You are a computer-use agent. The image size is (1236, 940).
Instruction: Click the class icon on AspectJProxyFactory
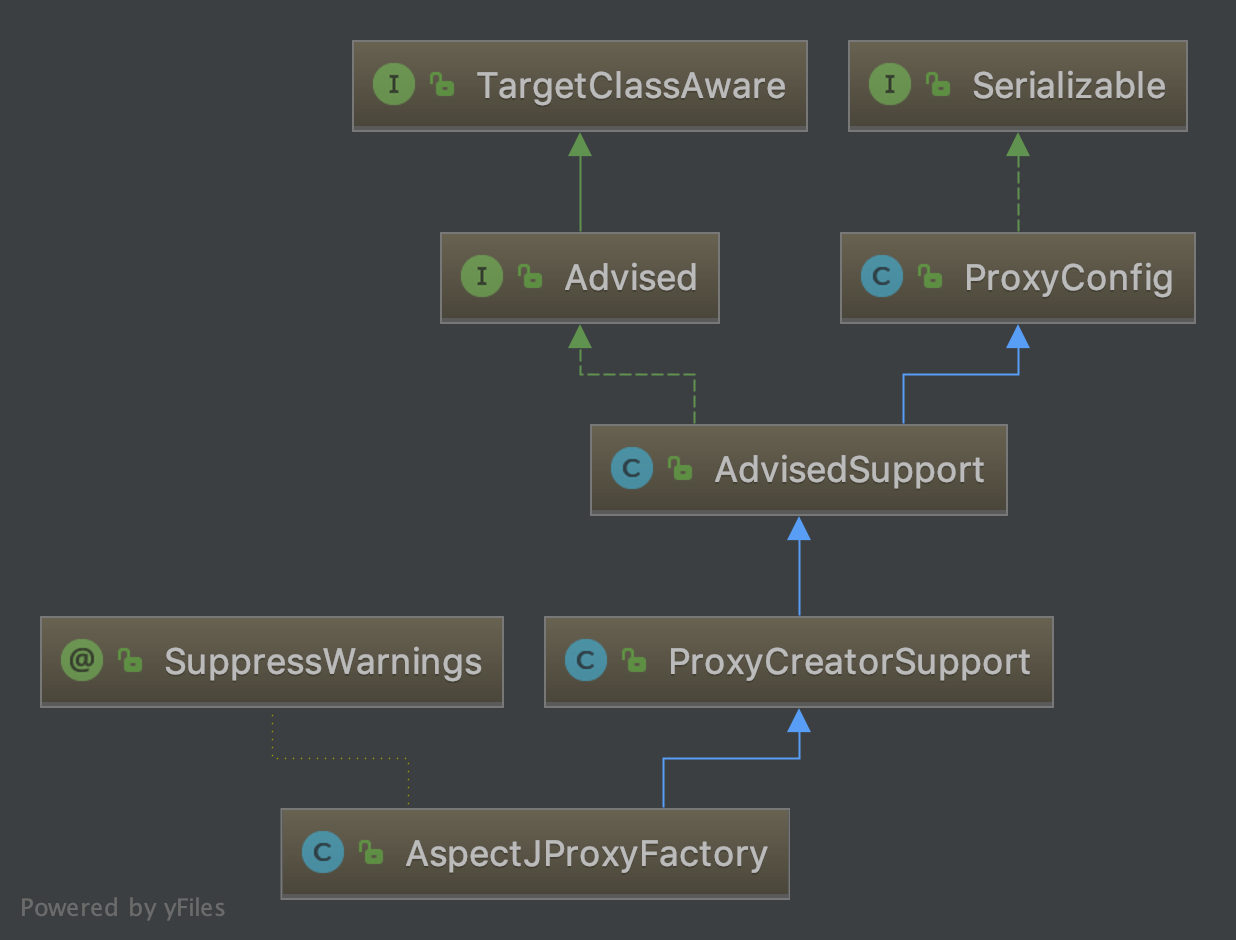tap(323, 853)
